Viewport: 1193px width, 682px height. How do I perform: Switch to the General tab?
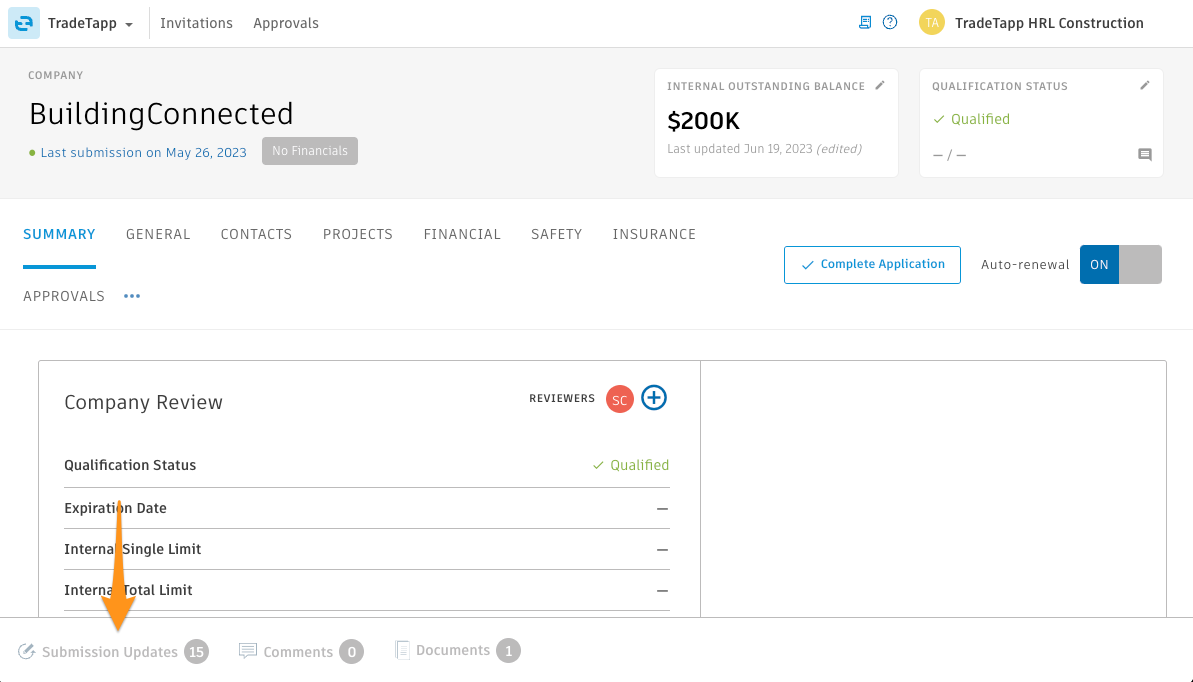[158, 234]
